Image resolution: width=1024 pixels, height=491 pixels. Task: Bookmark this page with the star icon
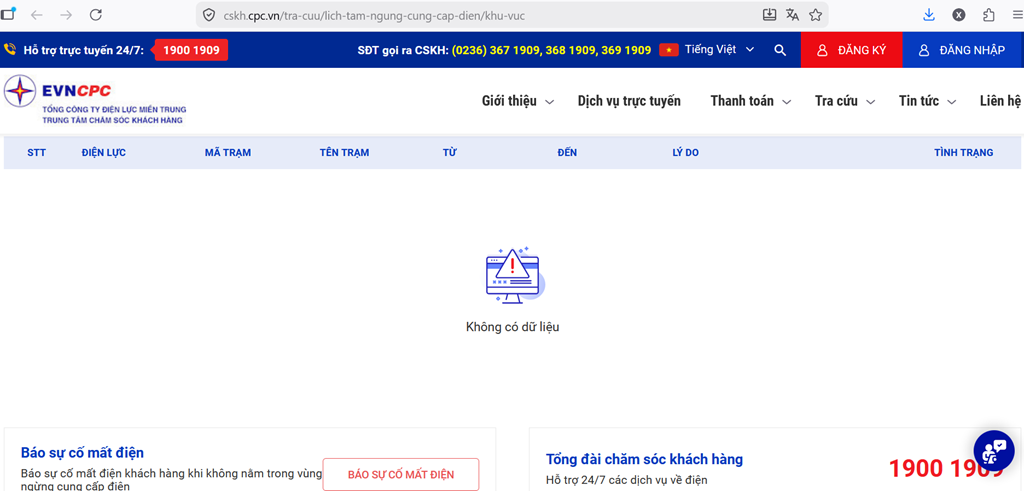(x=815, y=15)
